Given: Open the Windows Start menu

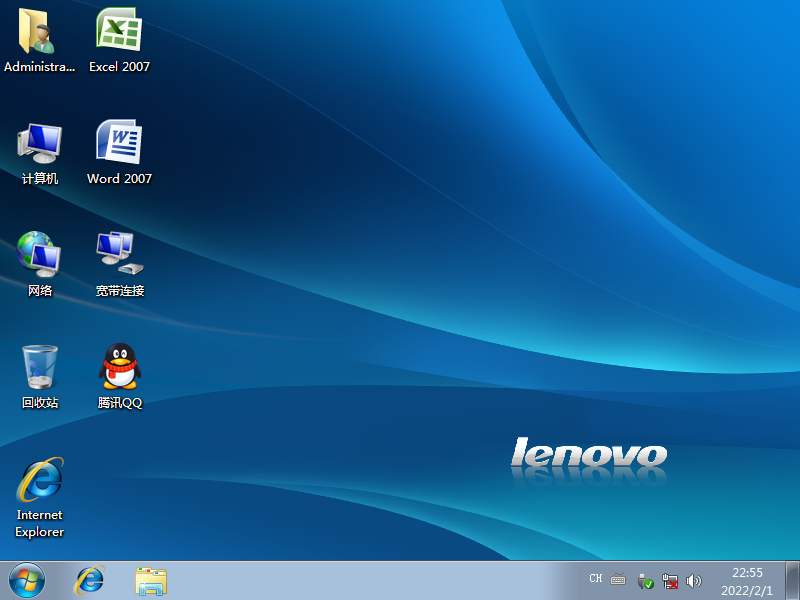Looking at the screenshot, I should (x=27, y=580).
